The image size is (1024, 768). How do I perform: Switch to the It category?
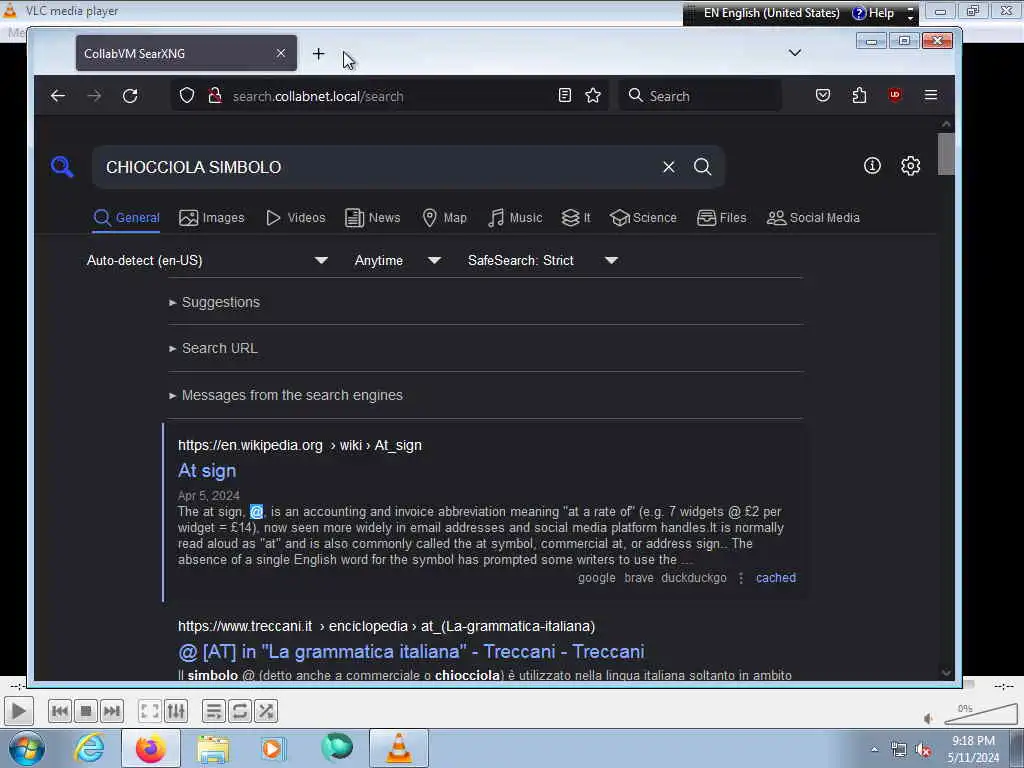click(x=575, y=217)
